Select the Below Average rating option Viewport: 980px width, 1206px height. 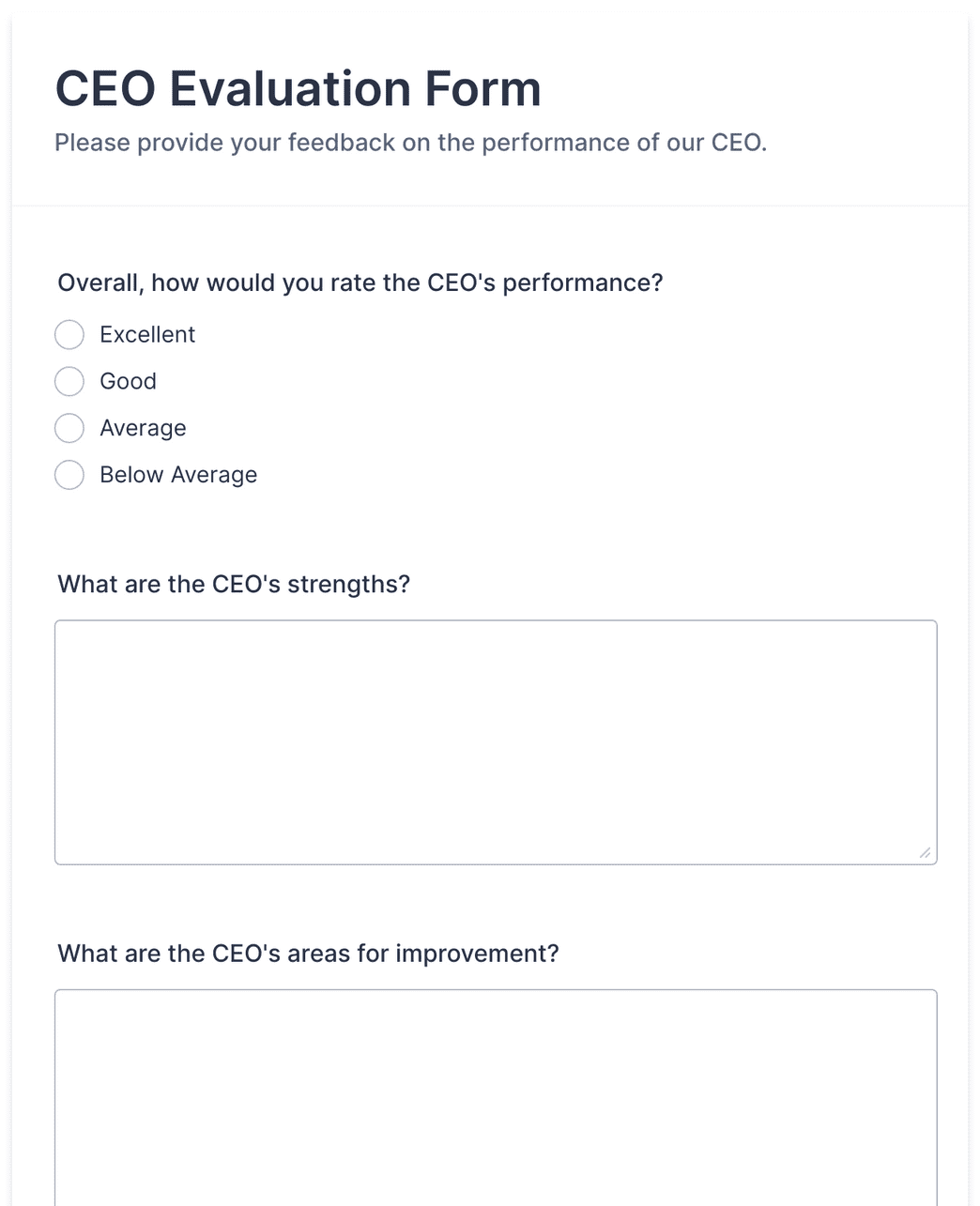coord(69,475)
